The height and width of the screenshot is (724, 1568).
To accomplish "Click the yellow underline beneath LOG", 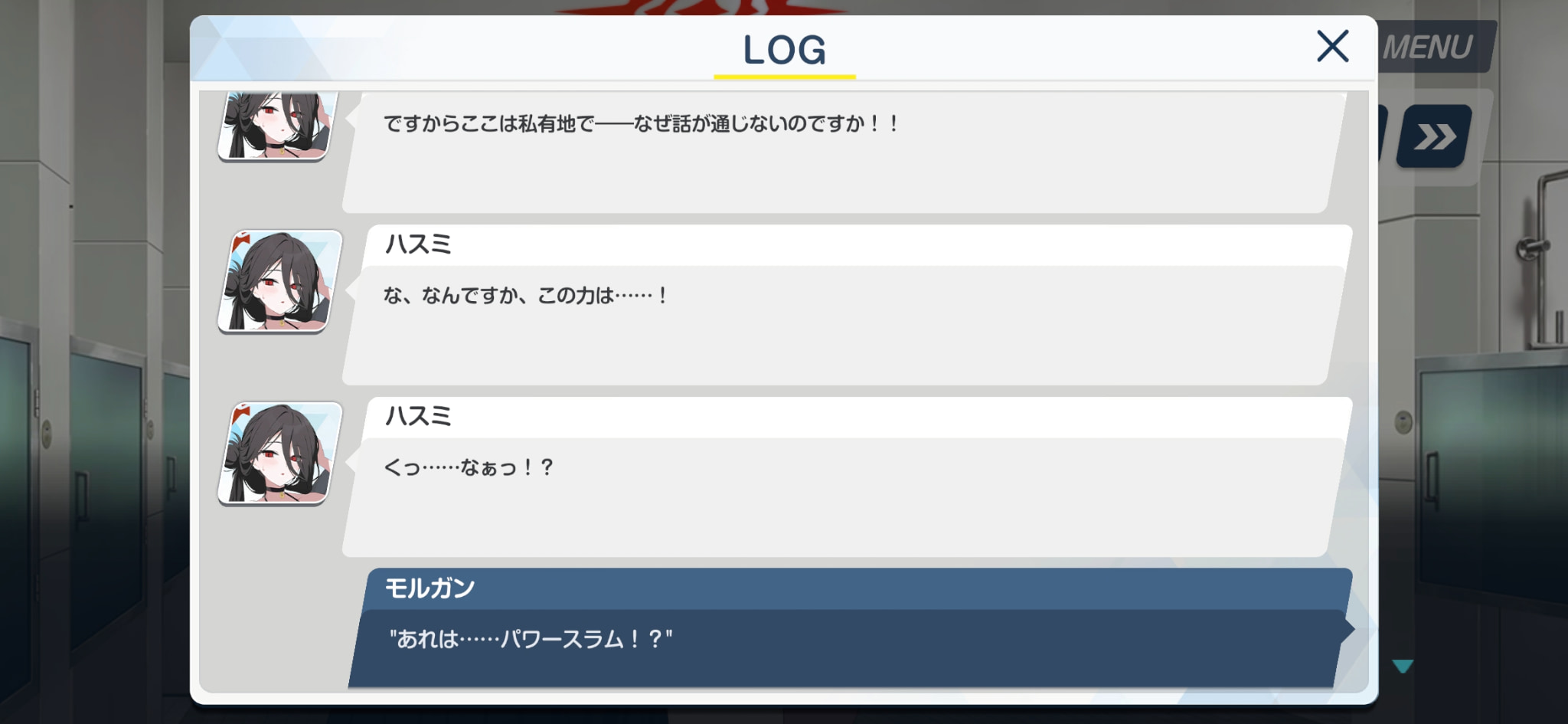I will 785,77.
